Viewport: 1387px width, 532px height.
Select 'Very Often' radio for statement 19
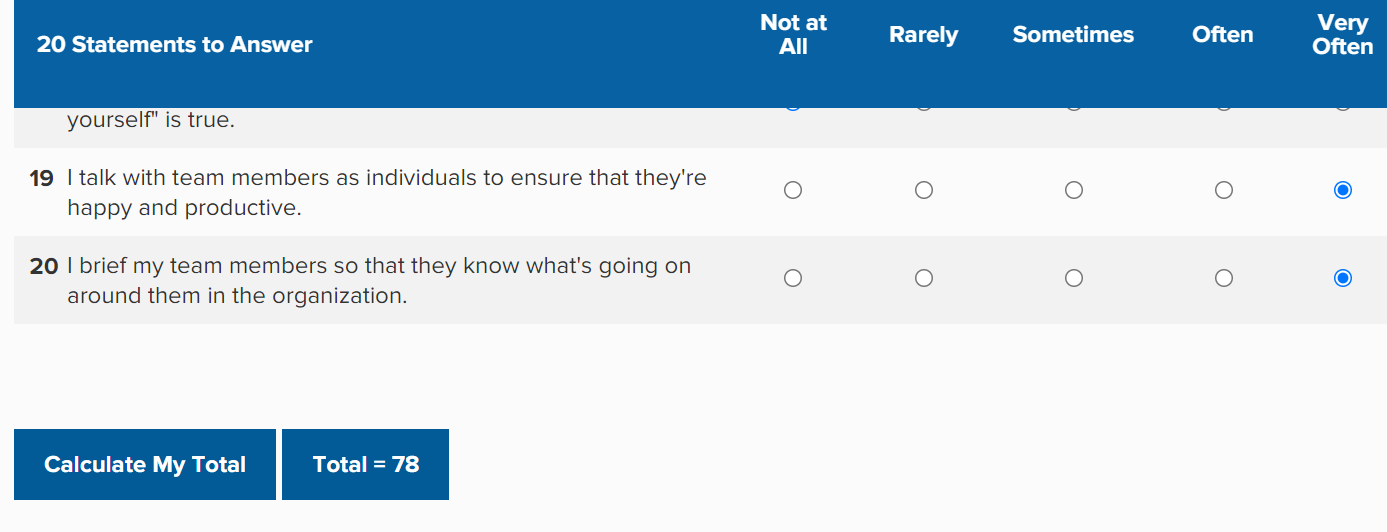tap(1343, 190)
